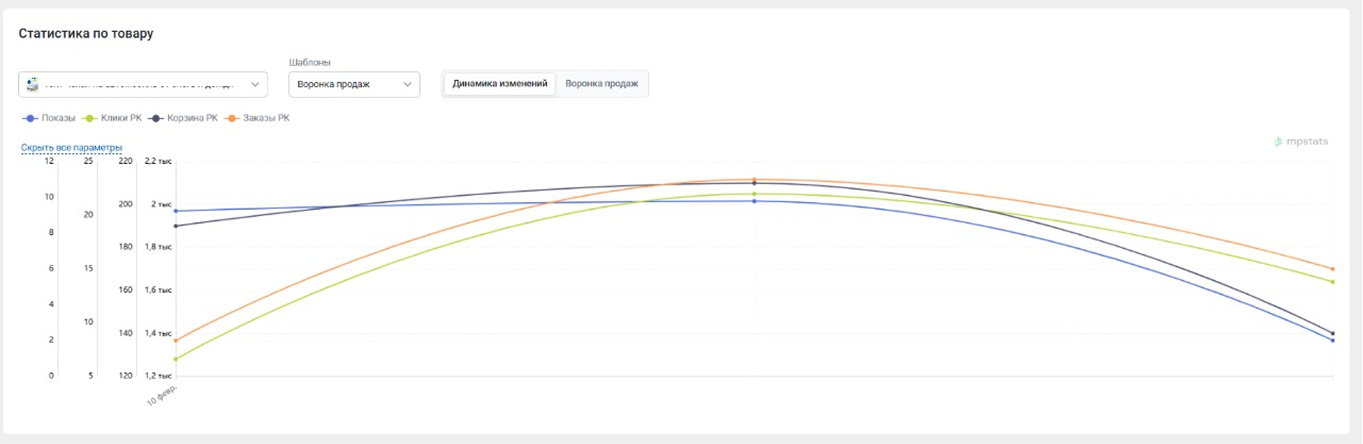
Task: Switch to Динамика изменений tab
Action: point(499,83)
